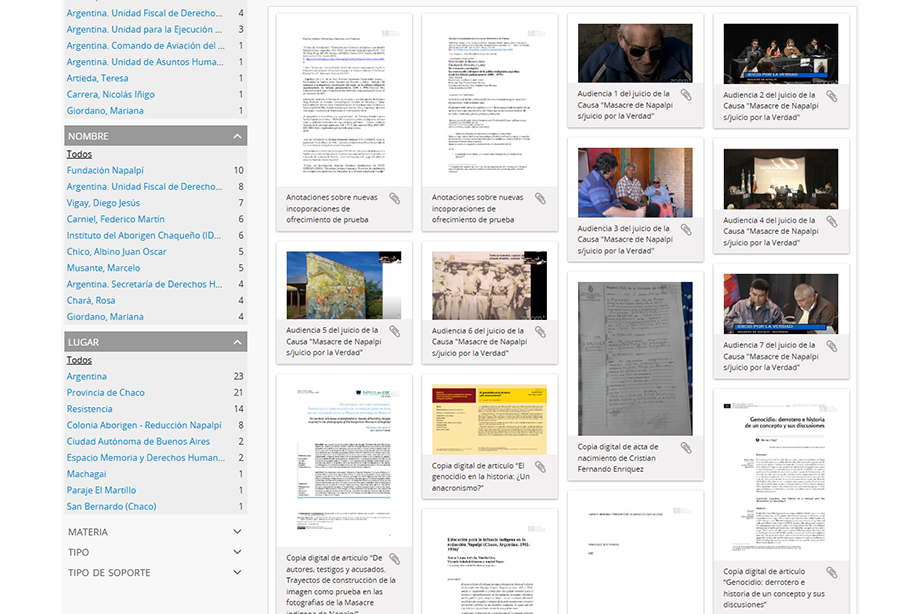Click paperclip on acta de nacimiento card
This screenshot has height=614, width=921.
pyautogui.click(x=686, y=448)
